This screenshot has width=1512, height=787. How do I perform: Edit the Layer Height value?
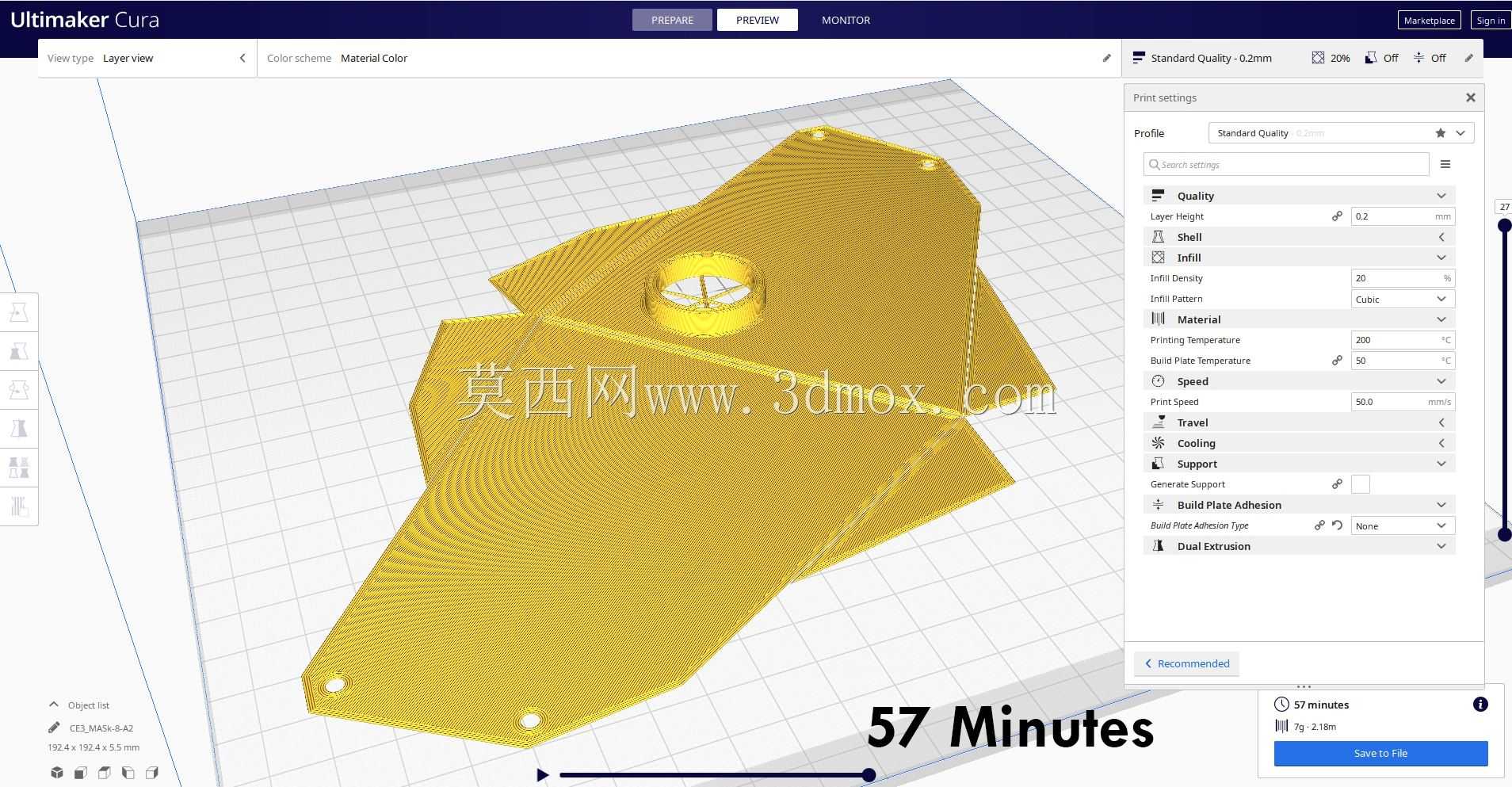pos(1403,216)
